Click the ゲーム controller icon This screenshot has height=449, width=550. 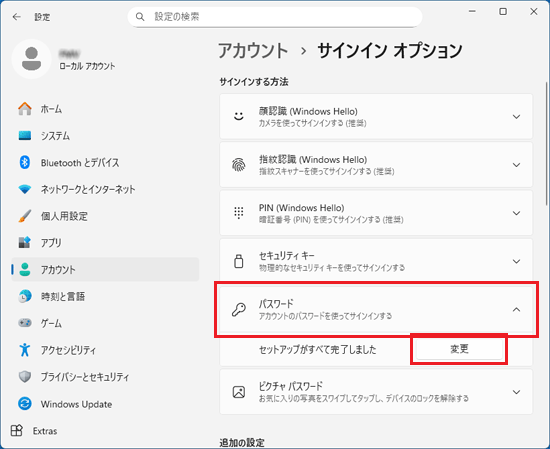25,323
